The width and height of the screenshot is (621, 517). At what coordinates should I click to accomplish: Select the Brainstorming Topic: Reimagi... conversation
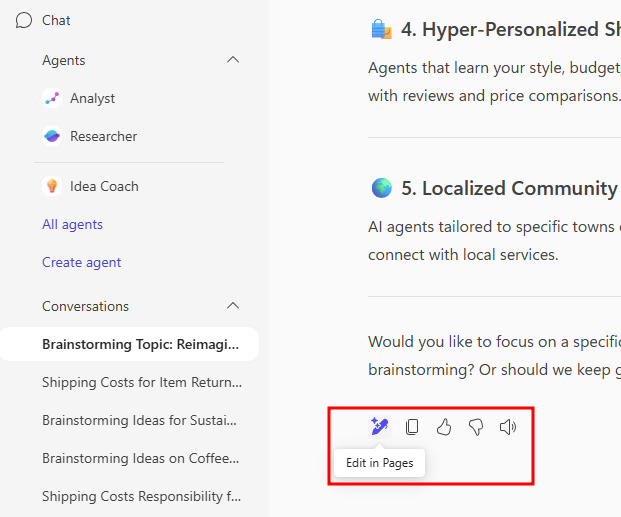[x=140, y=344]
